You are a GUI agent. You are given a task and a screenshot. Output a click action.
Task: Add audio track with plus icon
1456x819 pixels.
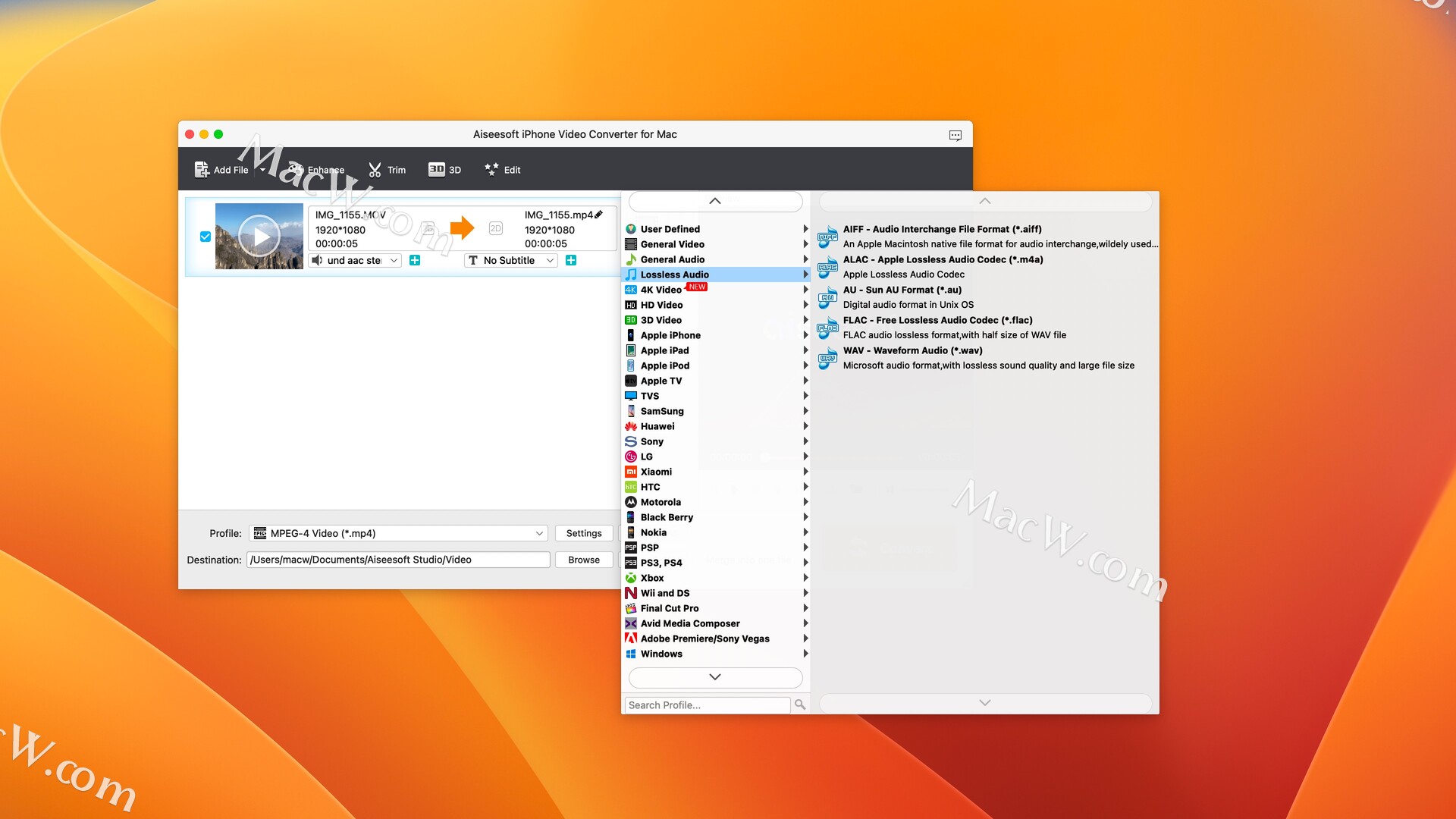tap(415, 260)
